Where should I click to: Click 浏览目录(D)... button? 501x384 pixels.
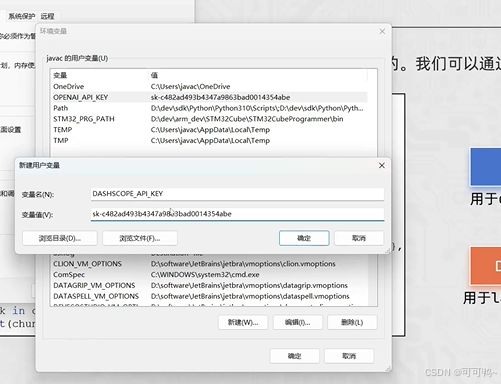point(60,238)
